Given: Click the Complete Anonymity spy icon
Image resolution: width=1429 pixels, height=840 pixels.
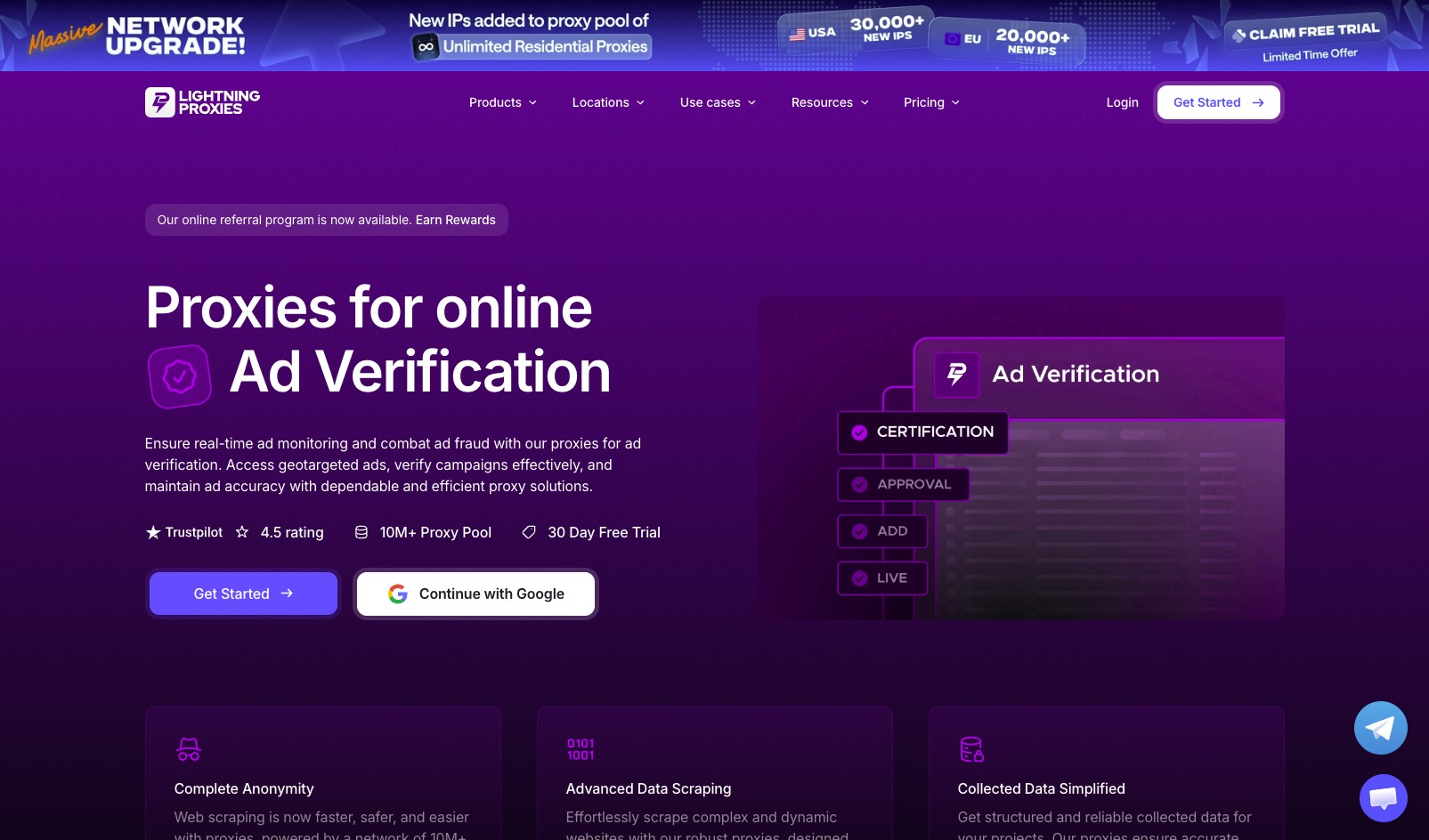Looking at the screenshot, I should tap(189, 749).
